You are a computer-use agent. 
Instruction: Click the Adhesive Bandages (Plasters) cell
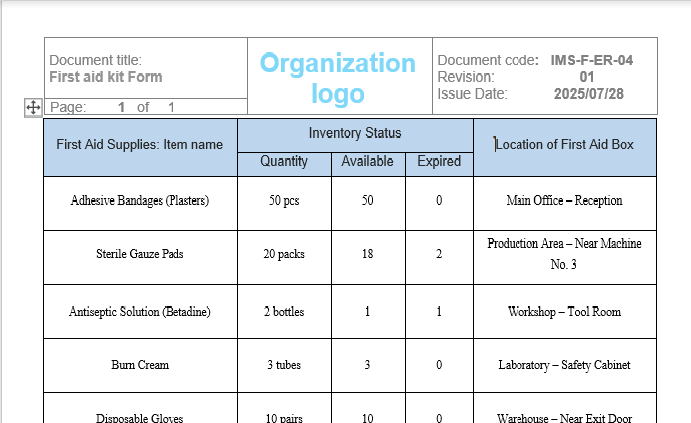(140, 201)
